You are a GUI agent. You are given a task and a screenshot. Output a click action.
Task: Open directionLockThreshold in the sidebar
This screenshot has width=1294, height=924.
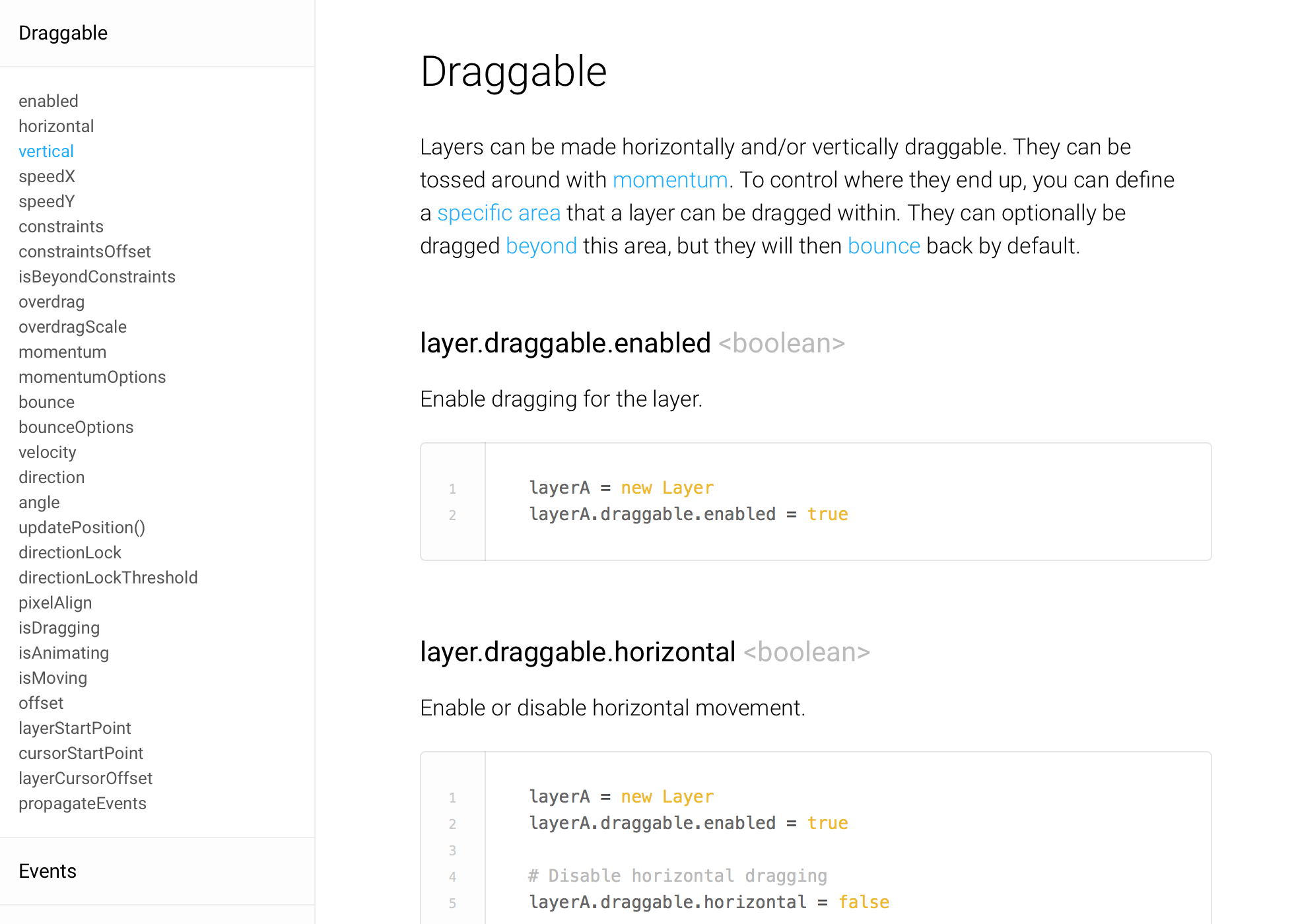(x=108, y=577)
